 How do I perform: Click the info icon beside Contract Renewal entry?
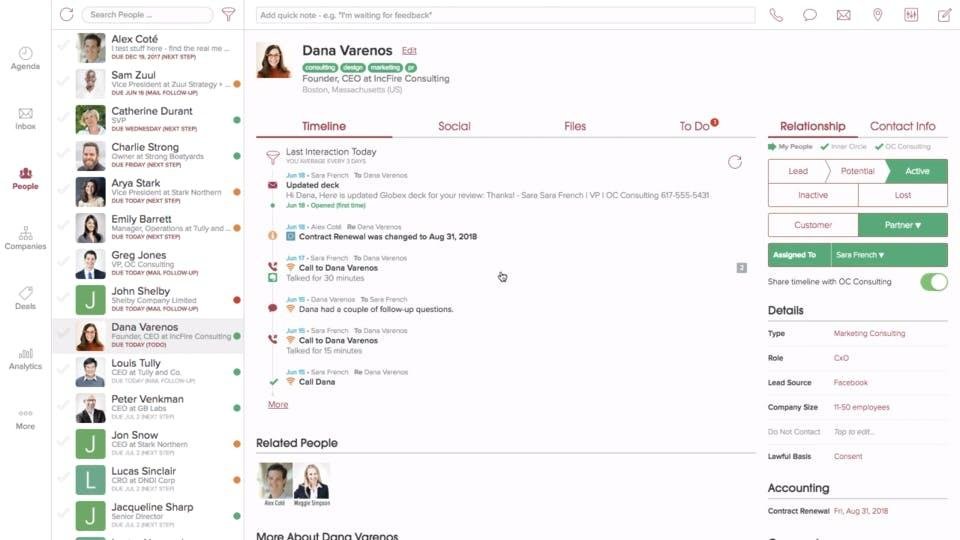click(272, 236)
